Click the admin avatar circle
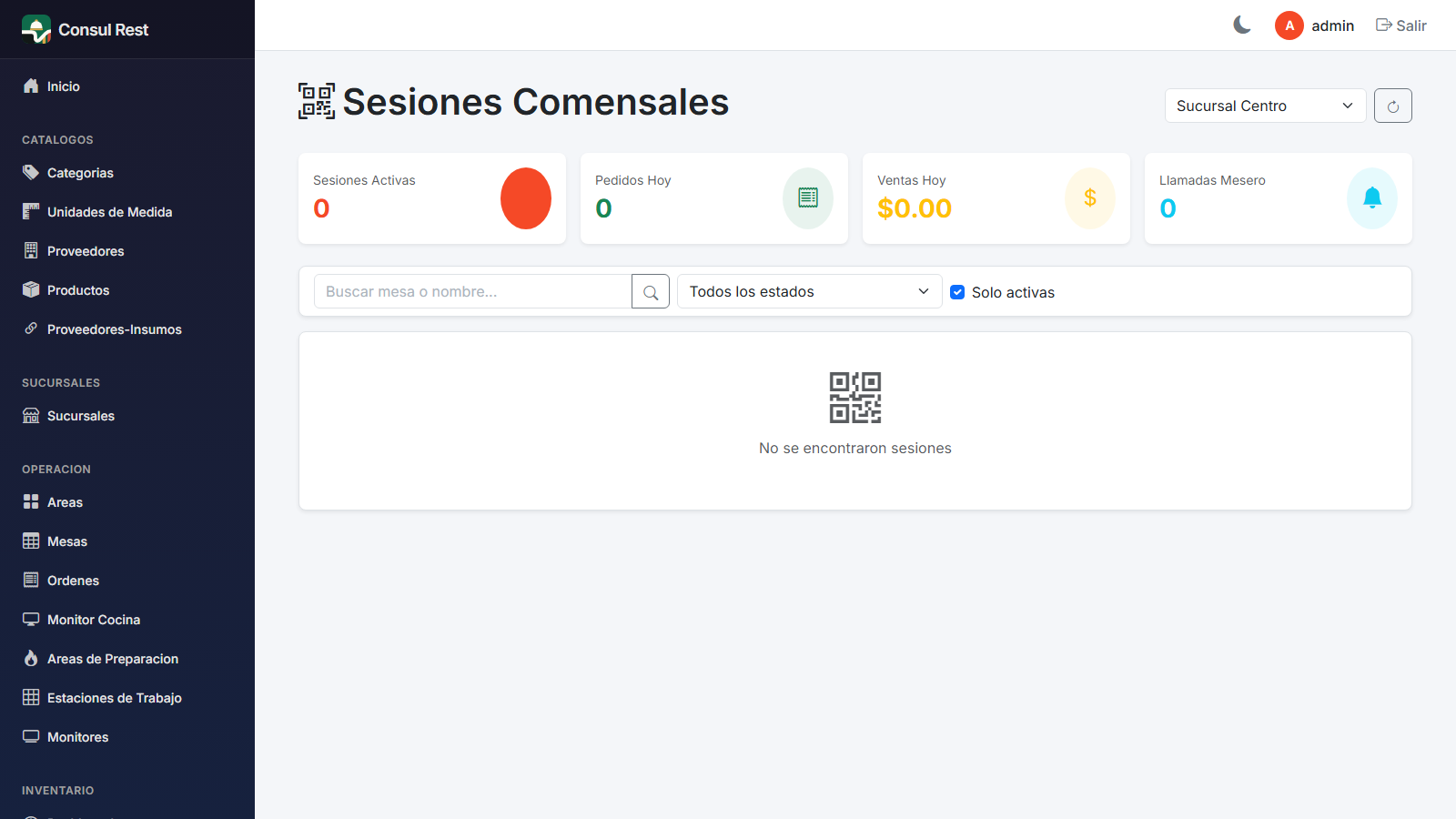1456x819 pixels. (1289, 25)
